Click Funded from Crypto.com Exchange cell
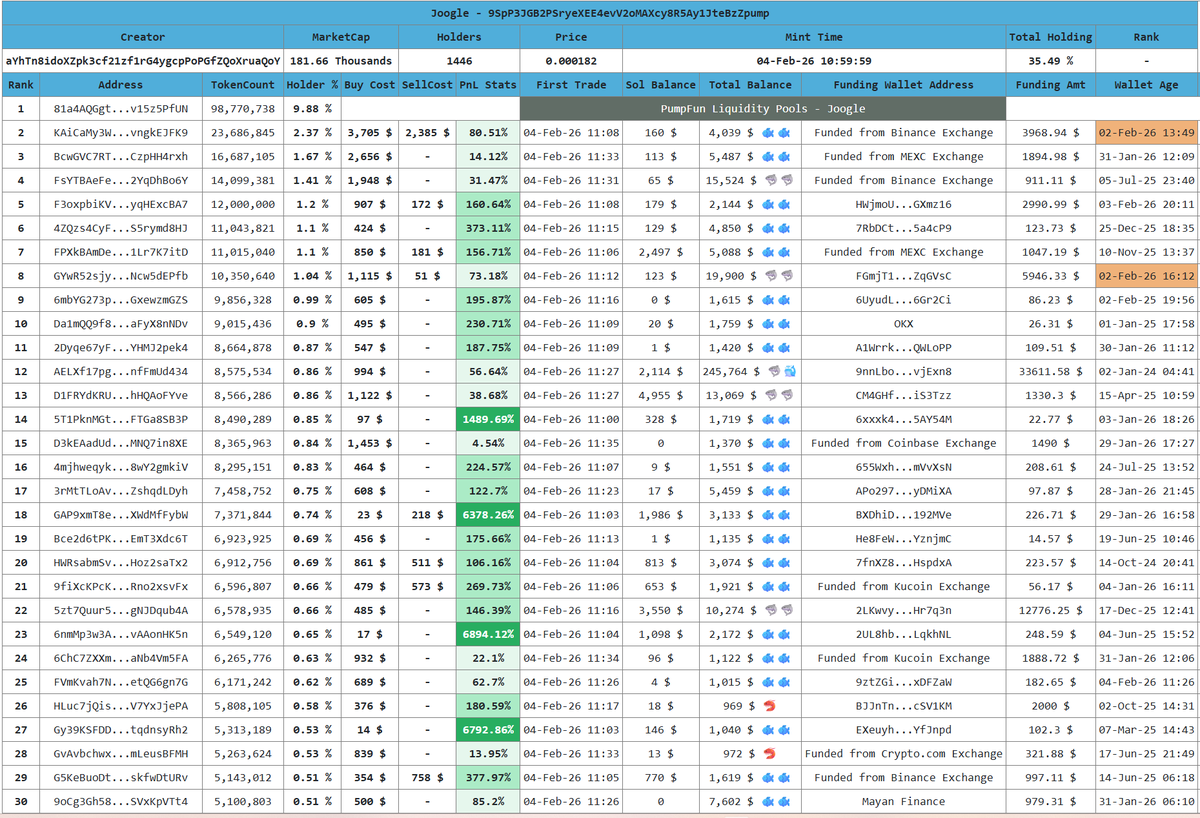The height and width of the screenshot is (818, 1200). 903,754
